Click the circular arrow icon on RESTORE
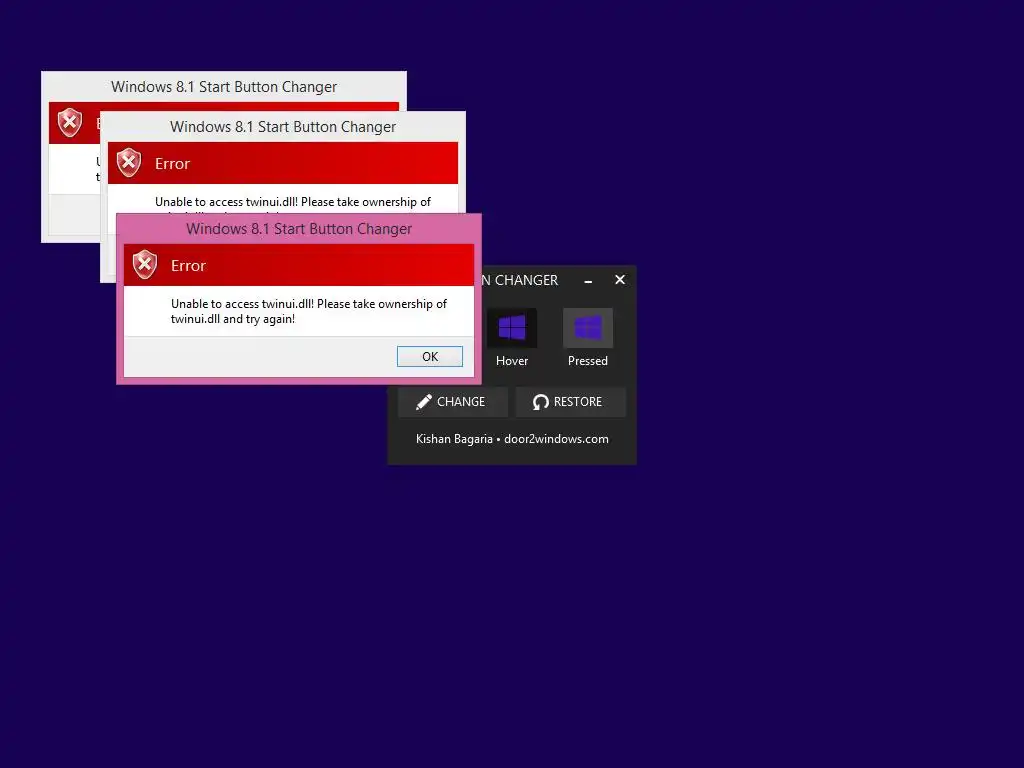Screen dimensions: 1024x768 (540, 402)
